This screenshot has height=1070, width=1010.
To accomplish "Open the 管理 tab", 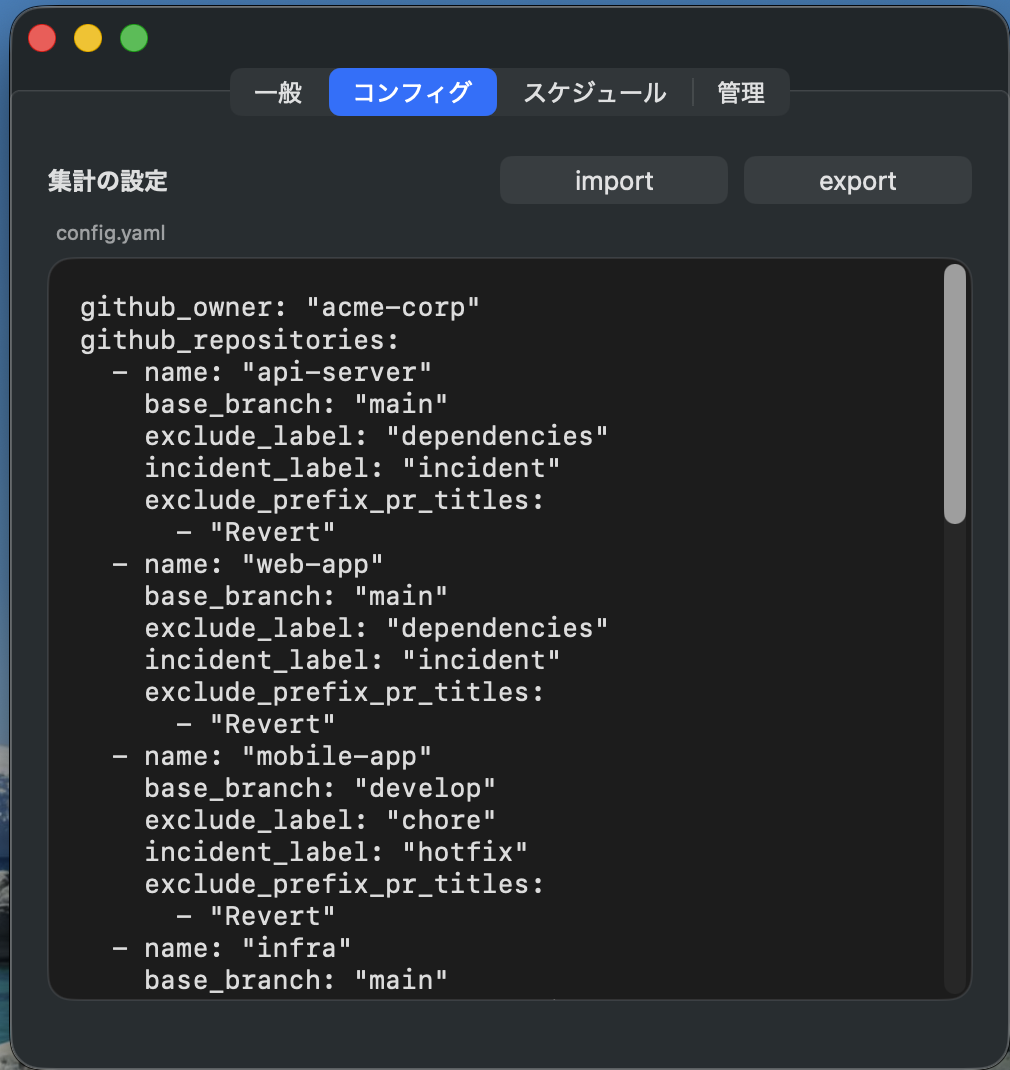I will [740, 92].
